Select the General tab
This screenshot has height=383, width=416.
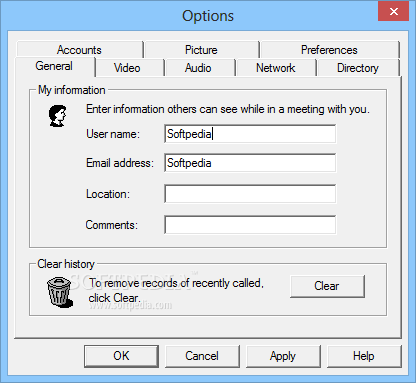pyautogui.click(x=54, y=66)
